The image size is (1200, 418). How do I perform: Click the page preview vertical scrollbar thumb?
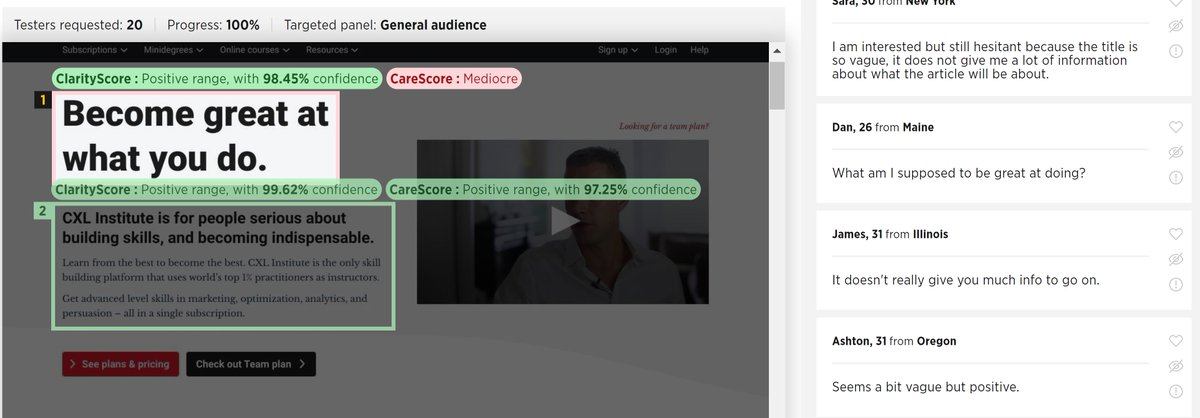point(777,85)
